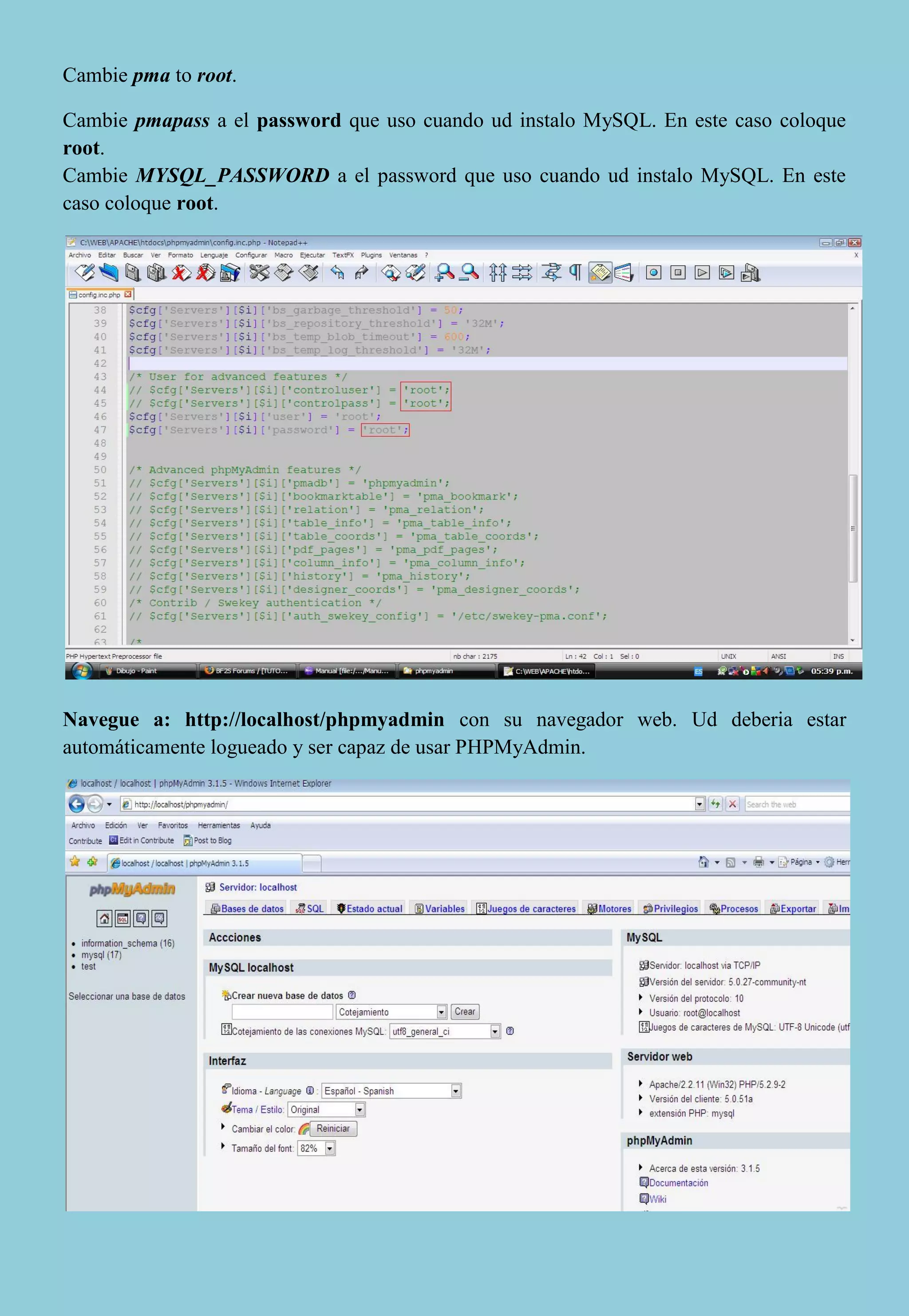
Task: Click the Wiki link in phpMyAdmin panel
Action: [658, 1199]
